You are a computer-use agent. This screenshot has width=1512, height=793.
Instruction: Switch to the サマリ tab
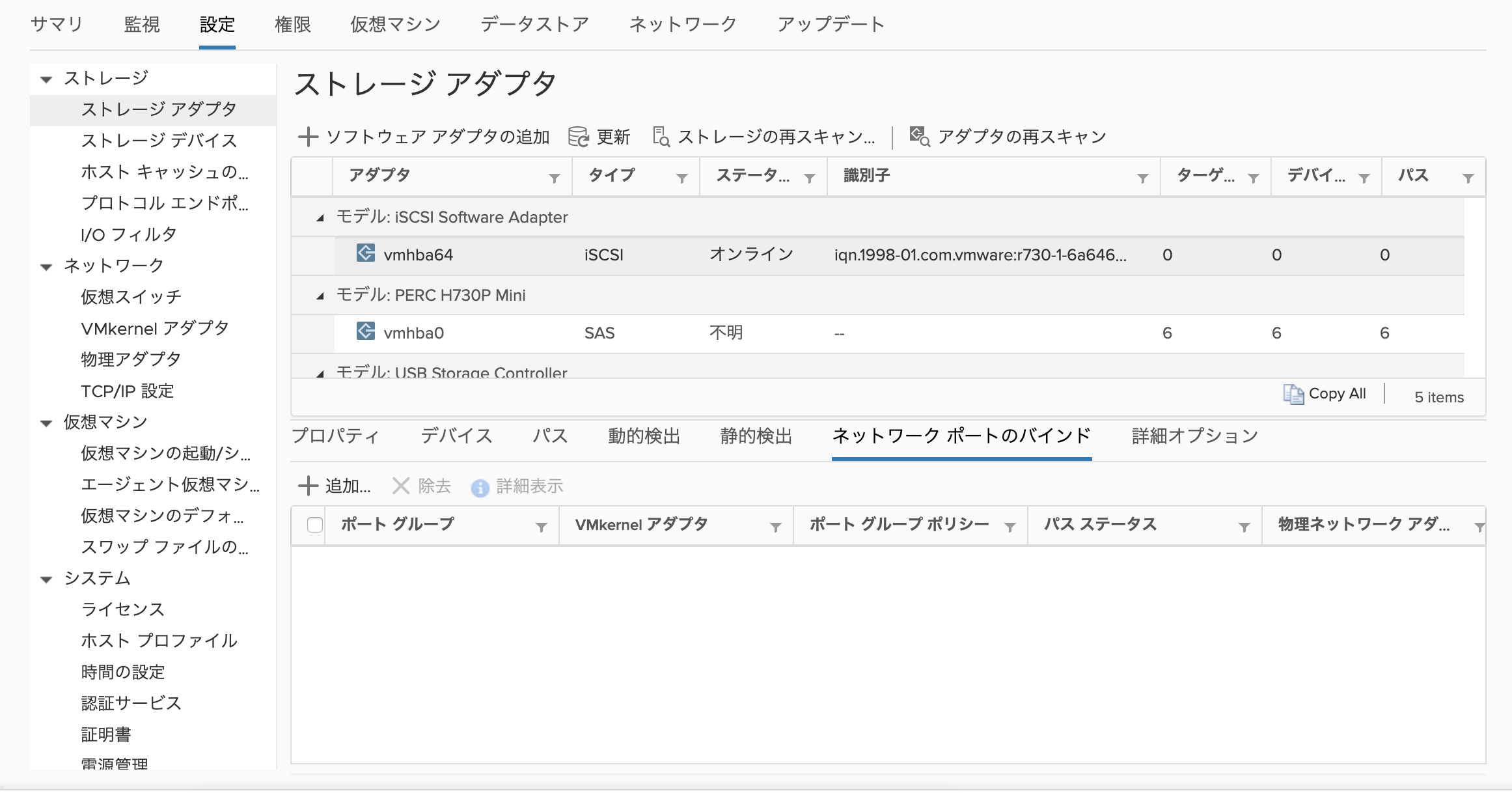(57, 25)
